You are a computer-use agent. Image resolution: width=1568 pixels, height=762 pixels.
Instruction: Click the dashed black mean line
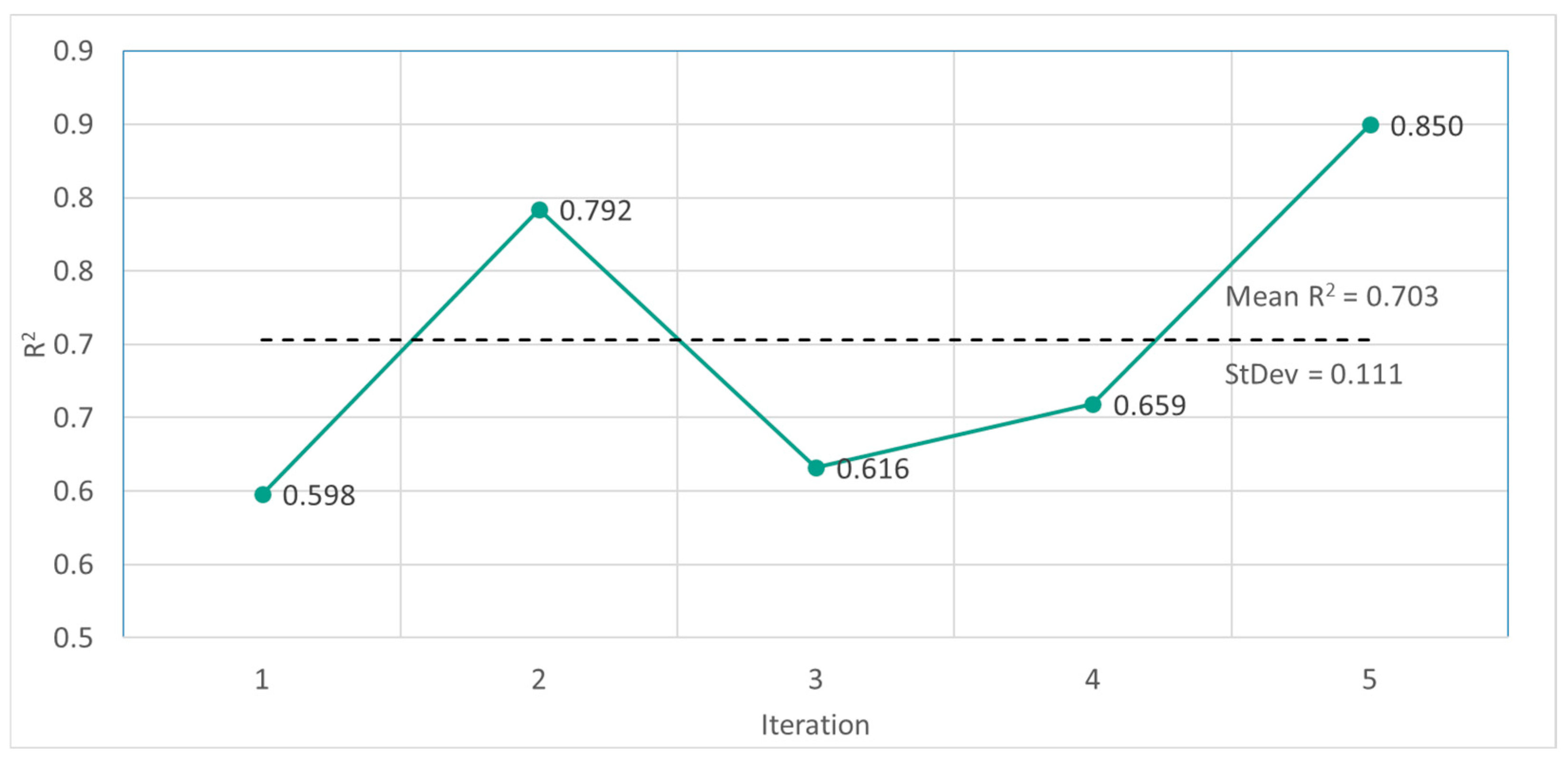[x=913, y=340]
